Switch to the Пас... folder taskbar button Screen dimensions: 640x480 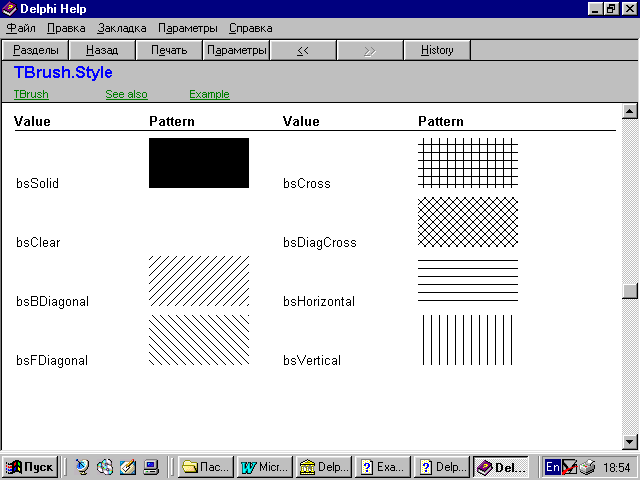(x=206, y=467)
